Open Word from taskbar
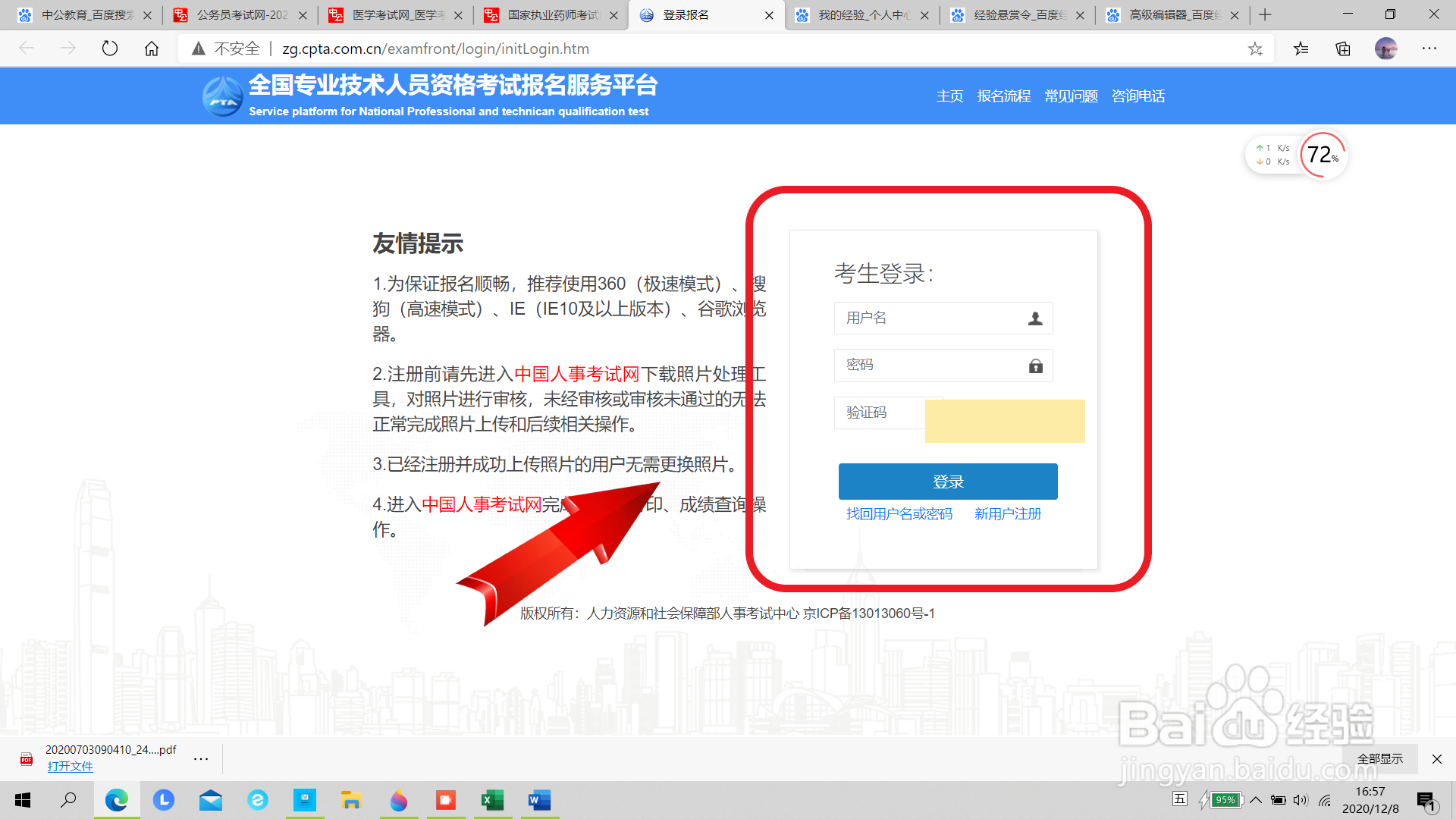The height and width of the screenshot is (819, 1456). click(x=539, y=800)
